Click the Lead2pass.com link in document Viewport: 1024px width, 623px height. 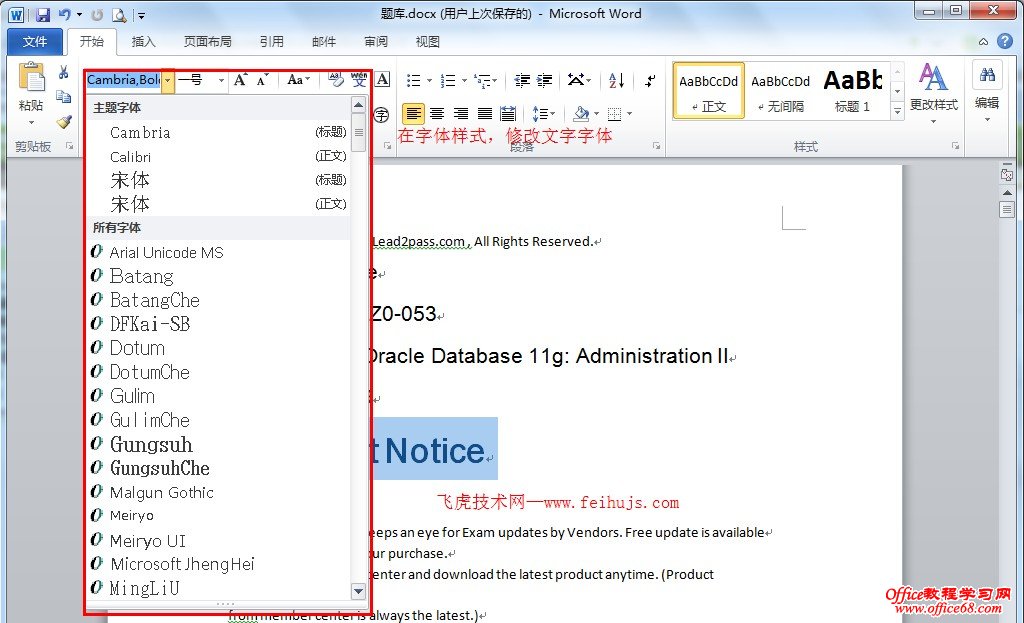421,242
